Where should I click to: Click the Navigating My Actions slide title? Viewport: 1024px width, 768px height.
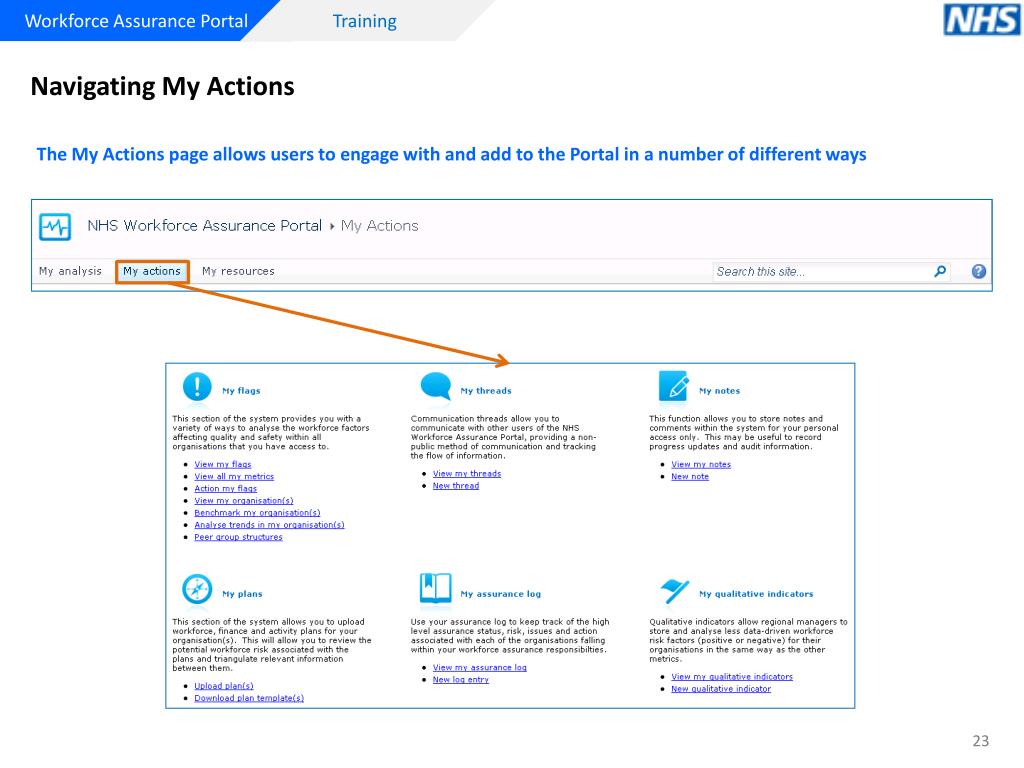tap(163, 87)
